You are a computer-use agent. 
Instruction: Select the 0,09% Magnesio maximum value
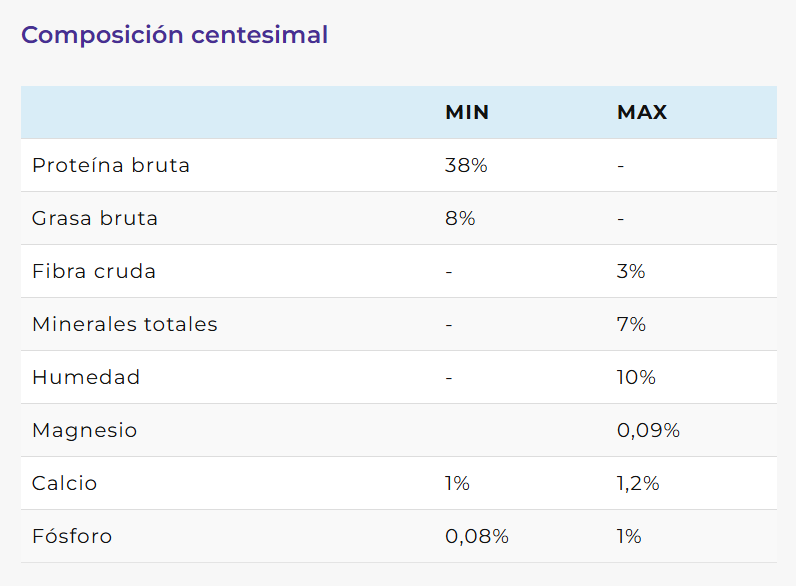[x=648, y=431]
